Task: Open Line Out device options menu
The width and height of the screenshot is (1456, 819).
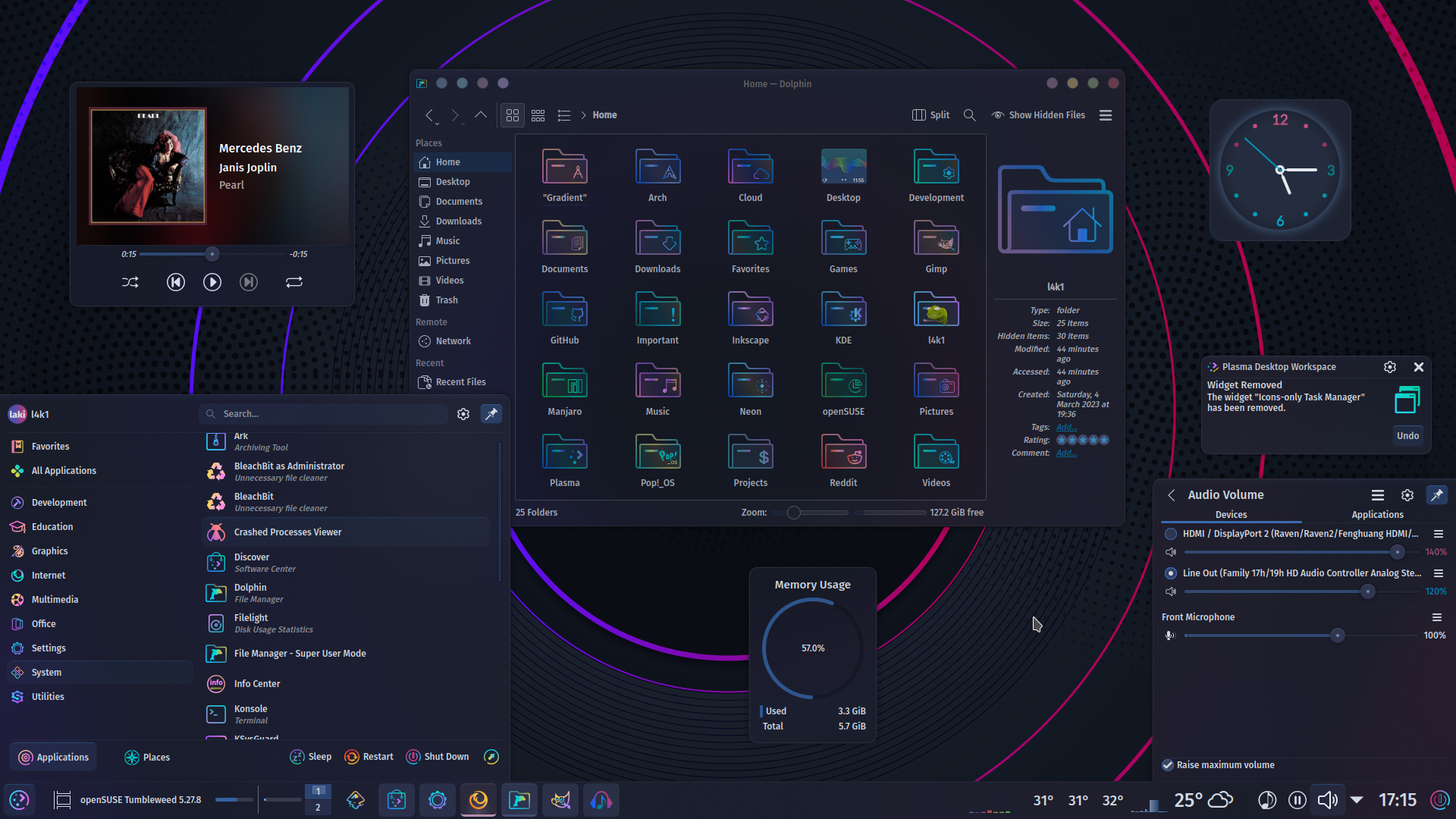Action: [x=1439, y=573]
